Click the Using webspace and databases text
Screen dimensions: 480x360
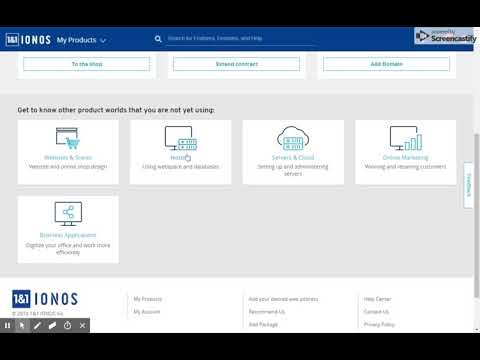point(180,166)
